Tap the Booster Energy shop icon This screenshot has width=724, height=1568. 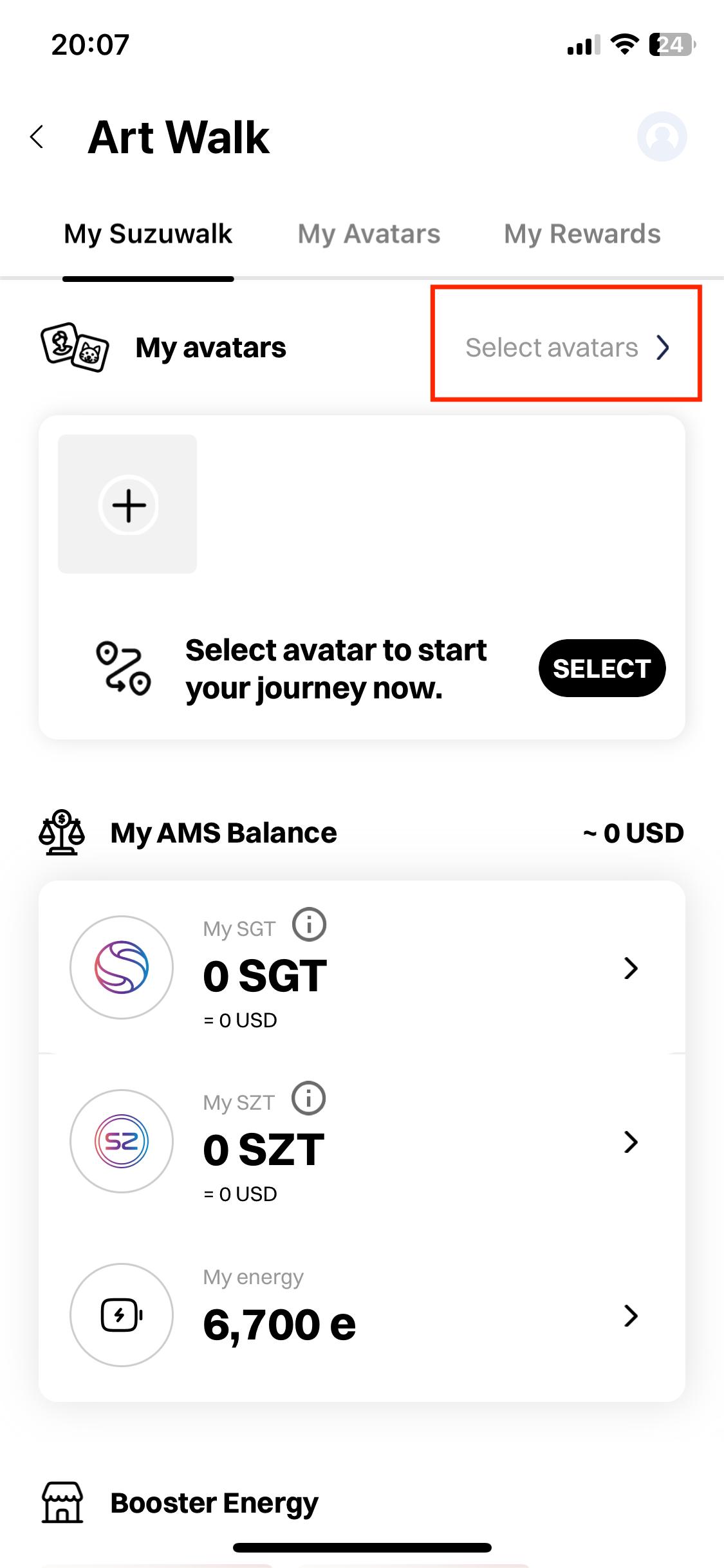pyautogui.click(x=62, y=1502)
